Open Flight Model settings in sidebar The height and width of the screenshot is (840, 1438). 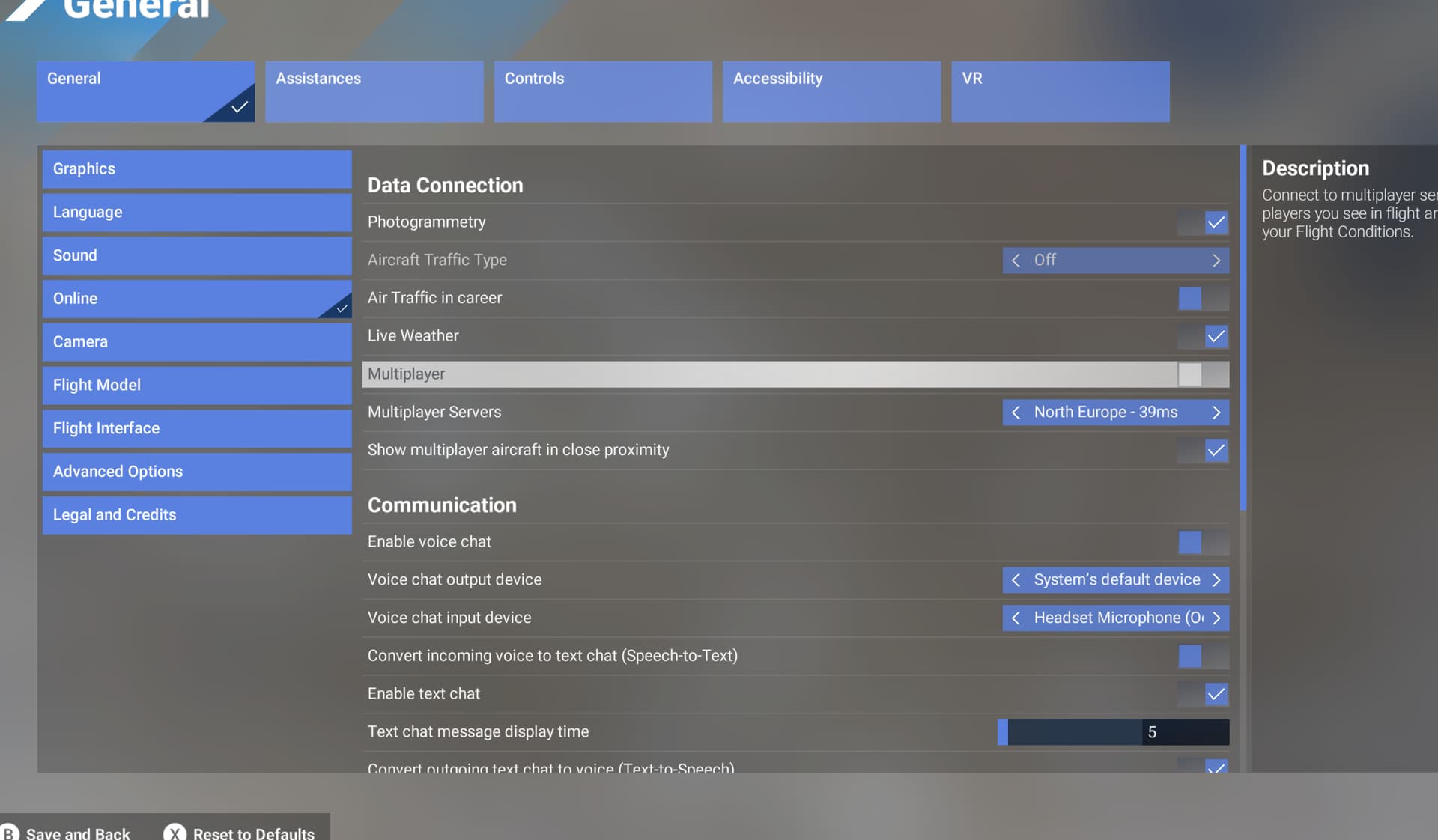click(197, 386)
